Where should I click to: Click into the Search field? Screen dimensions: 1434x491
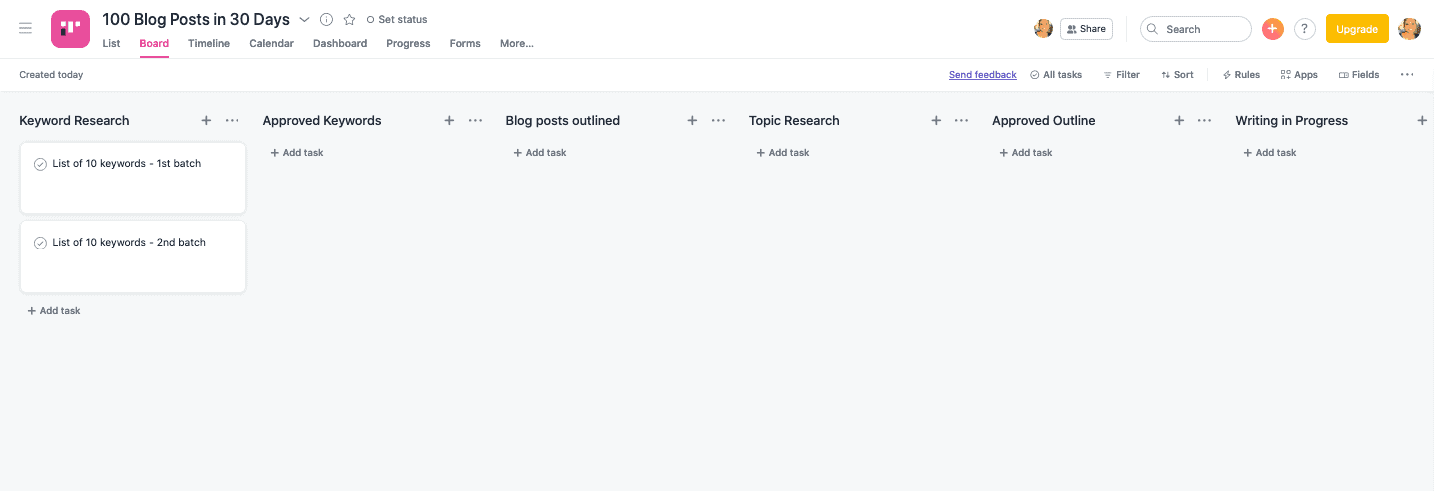[x=1196, y=29]
